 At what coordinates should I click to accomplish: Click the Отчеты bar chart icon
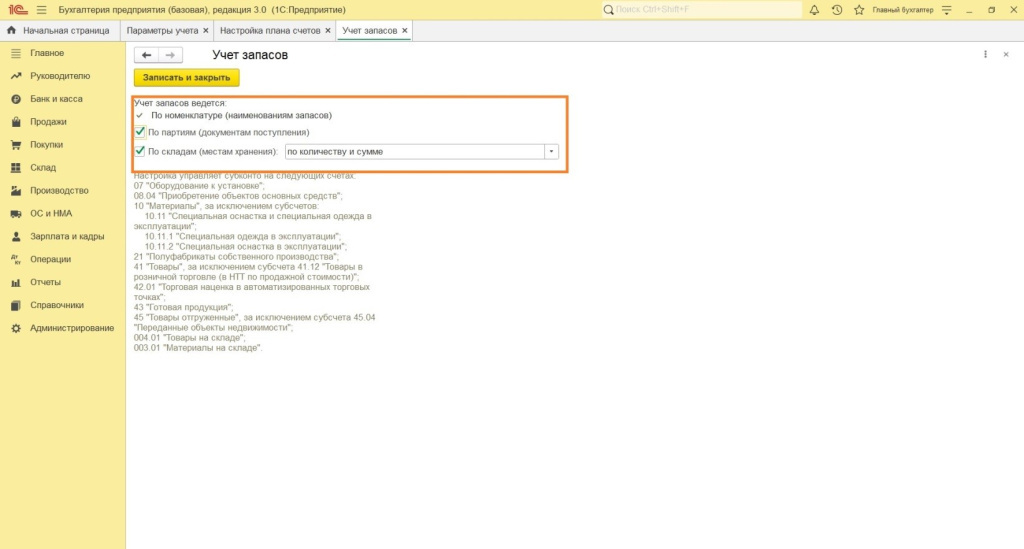point(16,282)
